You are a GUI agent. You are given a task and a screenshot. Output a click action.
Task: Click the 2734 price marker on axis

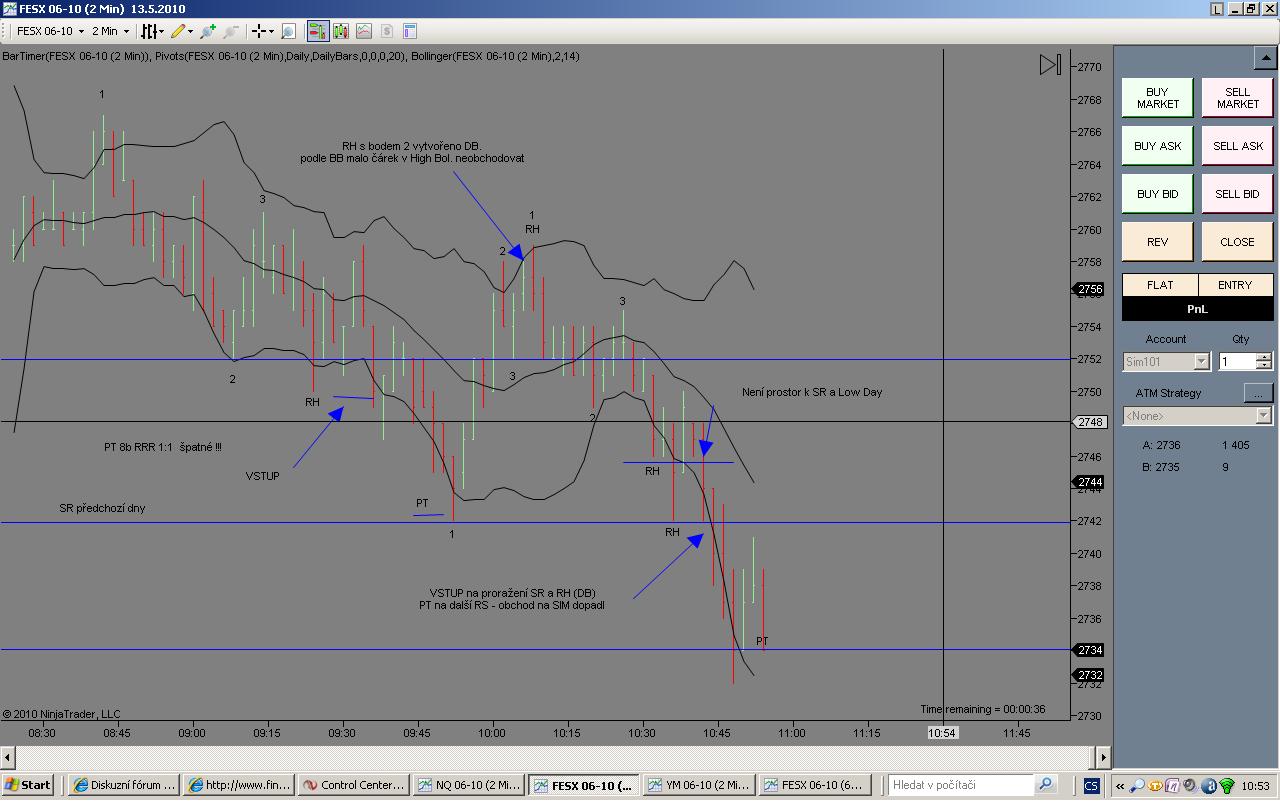[1089, 650]
